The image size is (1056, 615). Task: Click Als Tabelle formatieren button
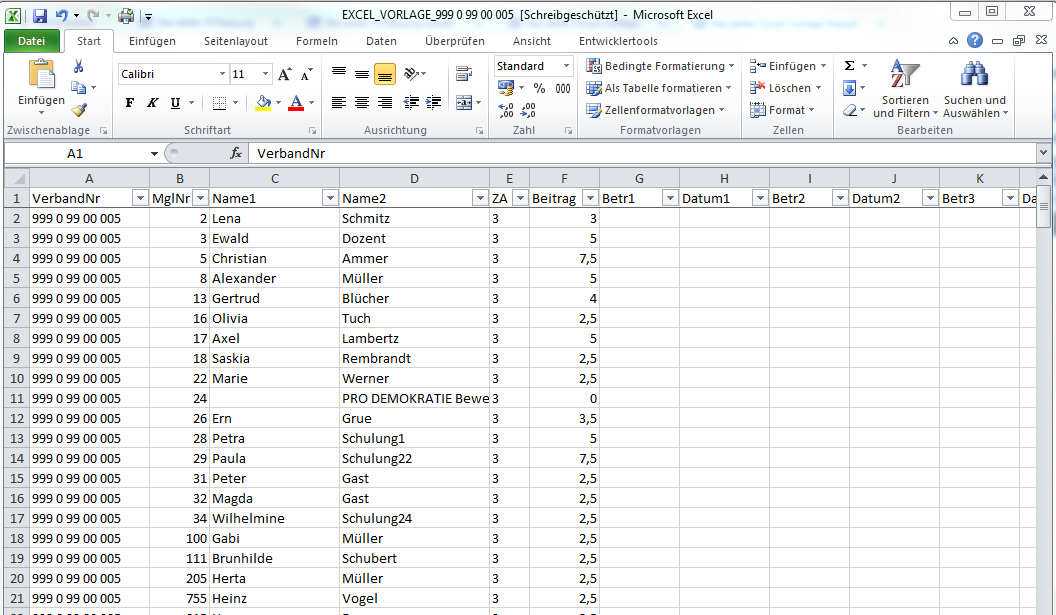click(660, 88)
